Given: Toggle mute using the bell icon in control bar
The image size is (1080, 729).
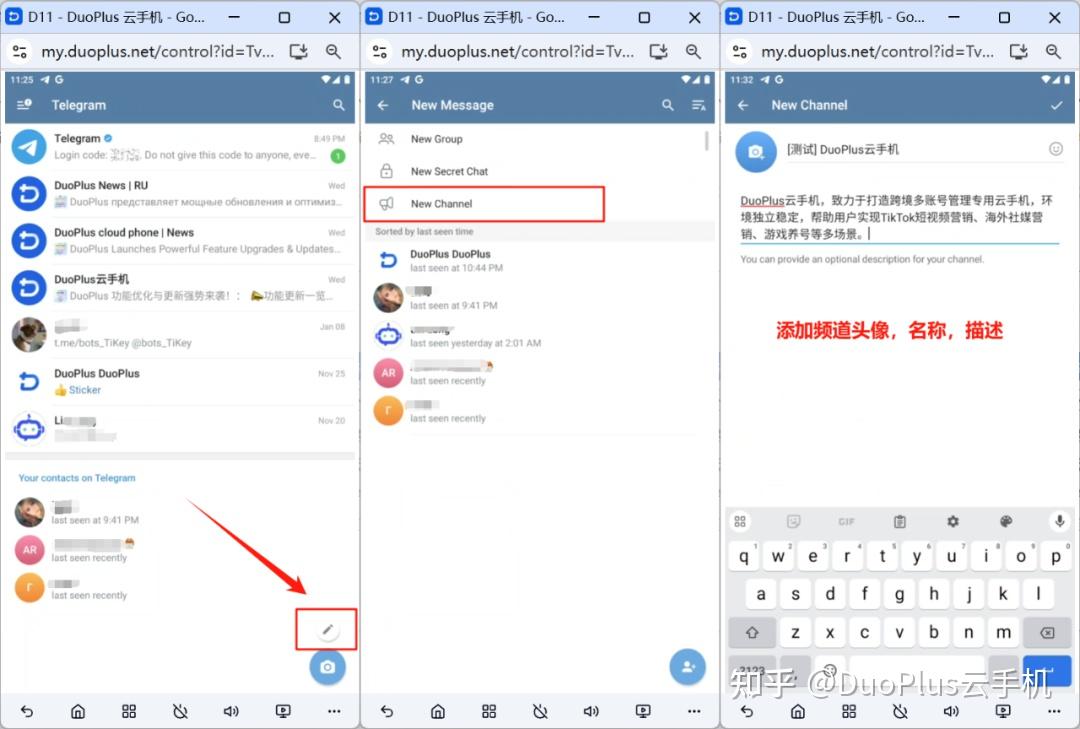Looking at the screenshot, I should pyautogui.click(x=899, y=711).
